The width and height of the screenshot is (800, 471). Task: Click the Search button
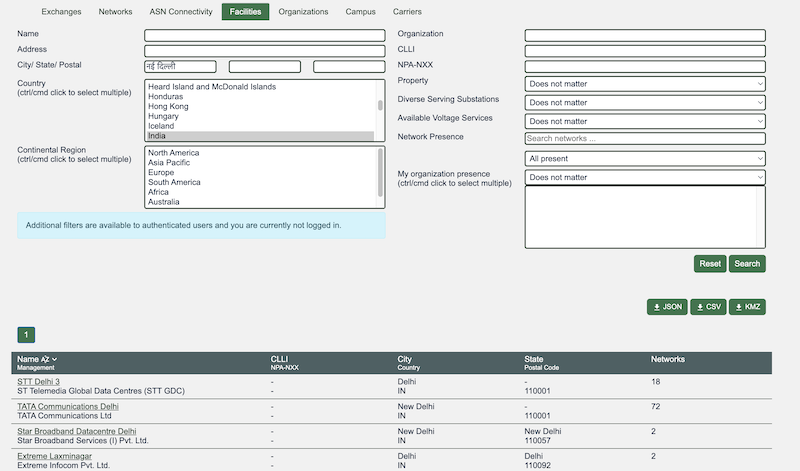(x=747, y=264)
